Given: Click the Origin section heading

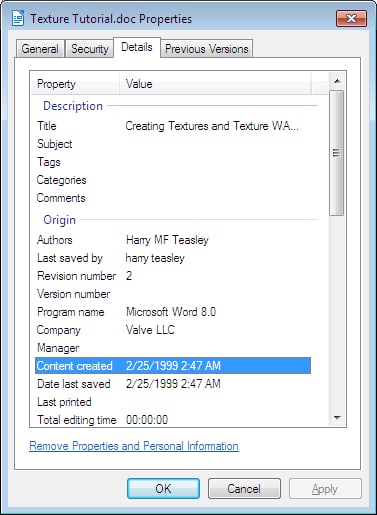Looking at the screenshot, I should point(60,220).
